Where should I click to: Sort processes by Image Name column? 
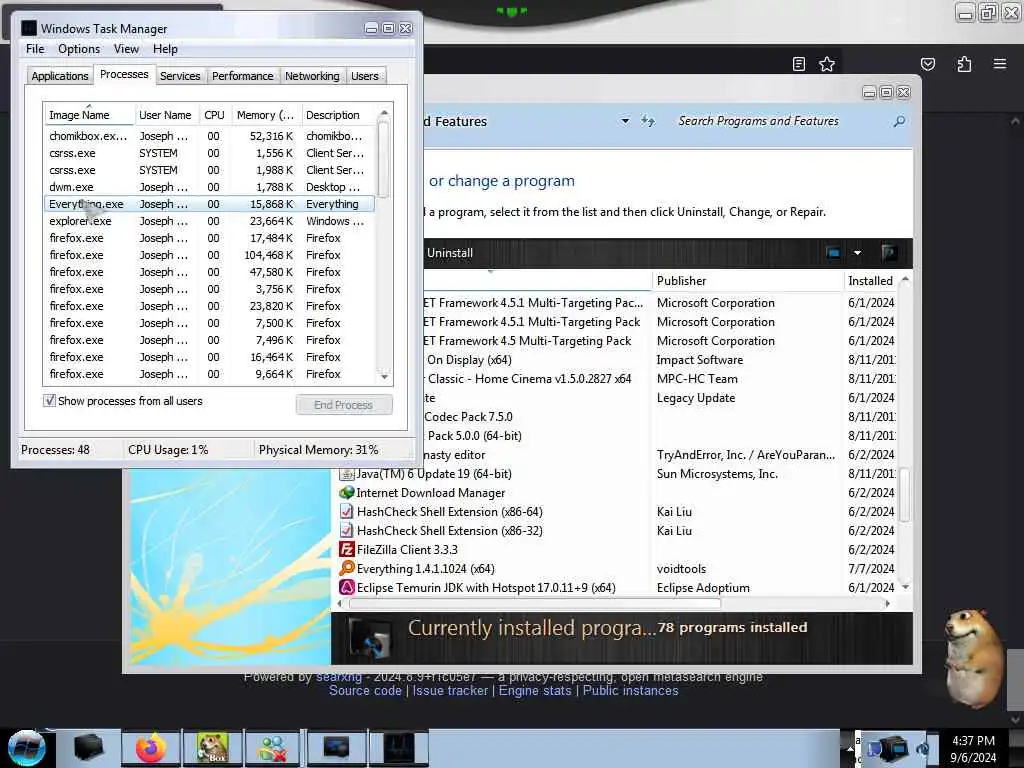point(89,115)
